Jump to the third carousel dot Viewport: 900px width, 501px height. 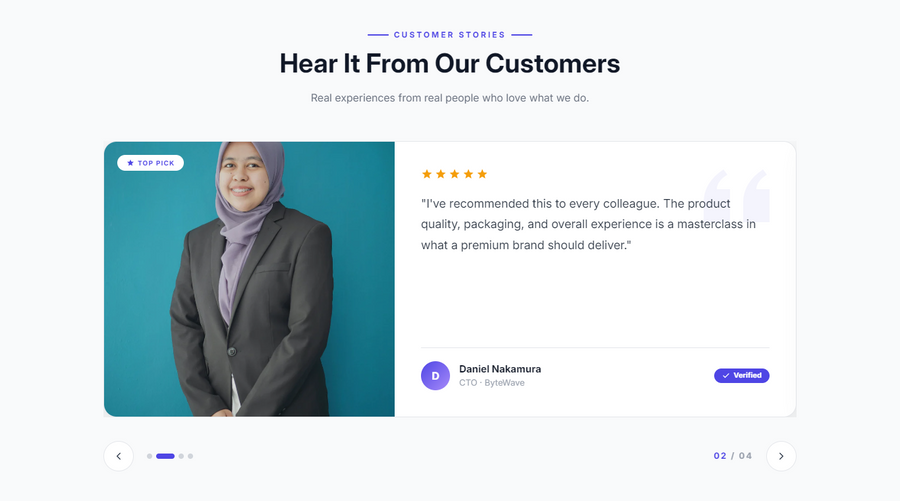point(181,456)
